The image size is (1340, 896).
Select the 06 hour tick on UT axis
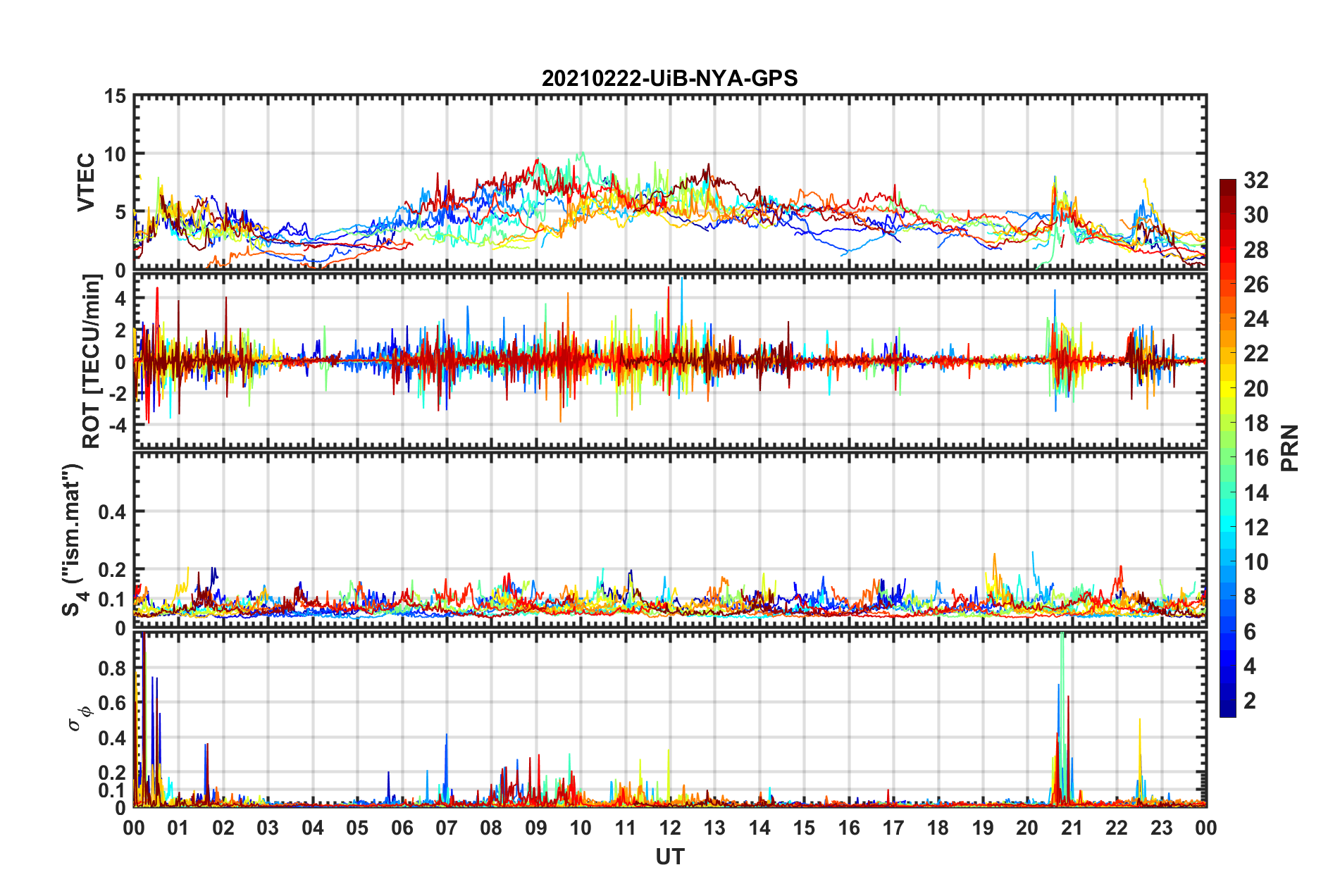(x=402, y=828)
